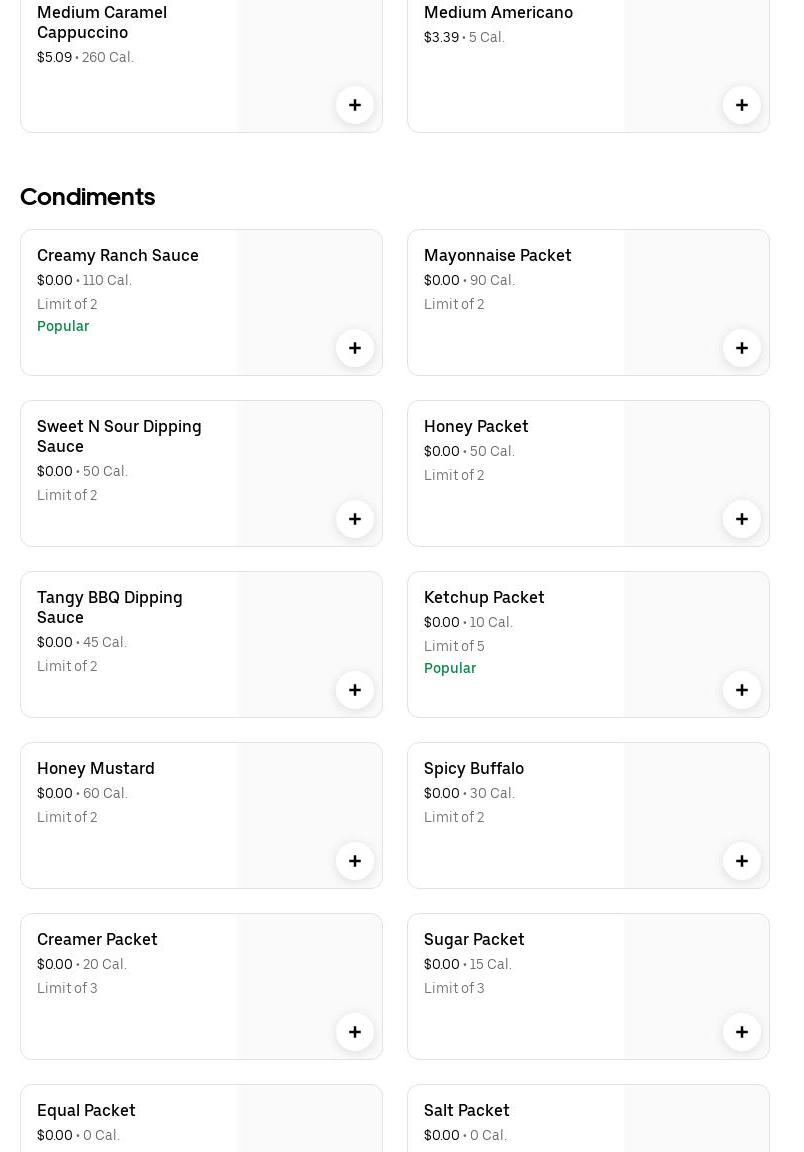Add Spicy Buffalo sauce to order
The height and width of the screenshot is (1152, 804).
[742, 861]
